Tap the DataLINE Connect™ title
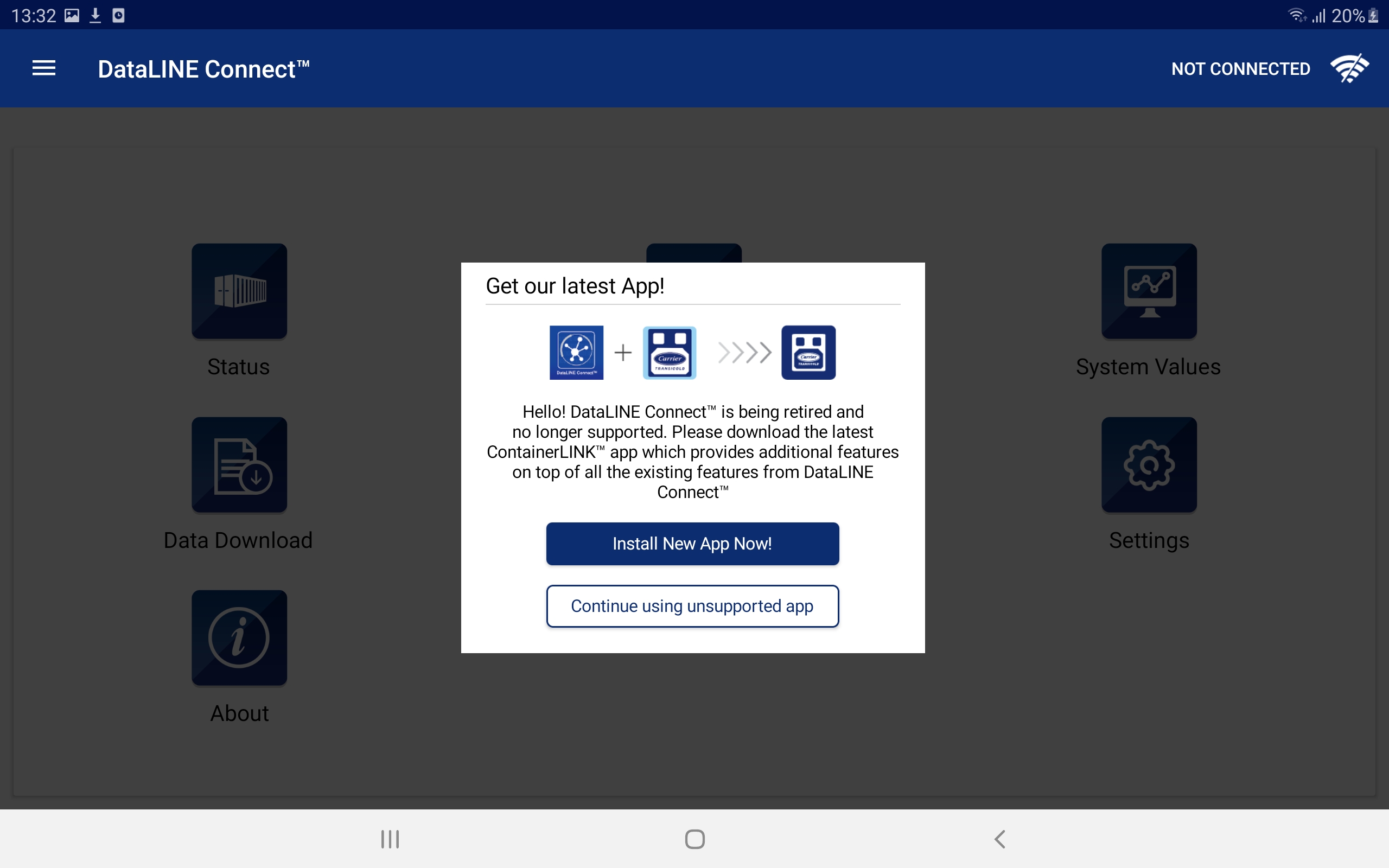Viewport: 1389px width, 868px height. click(204, 69)
